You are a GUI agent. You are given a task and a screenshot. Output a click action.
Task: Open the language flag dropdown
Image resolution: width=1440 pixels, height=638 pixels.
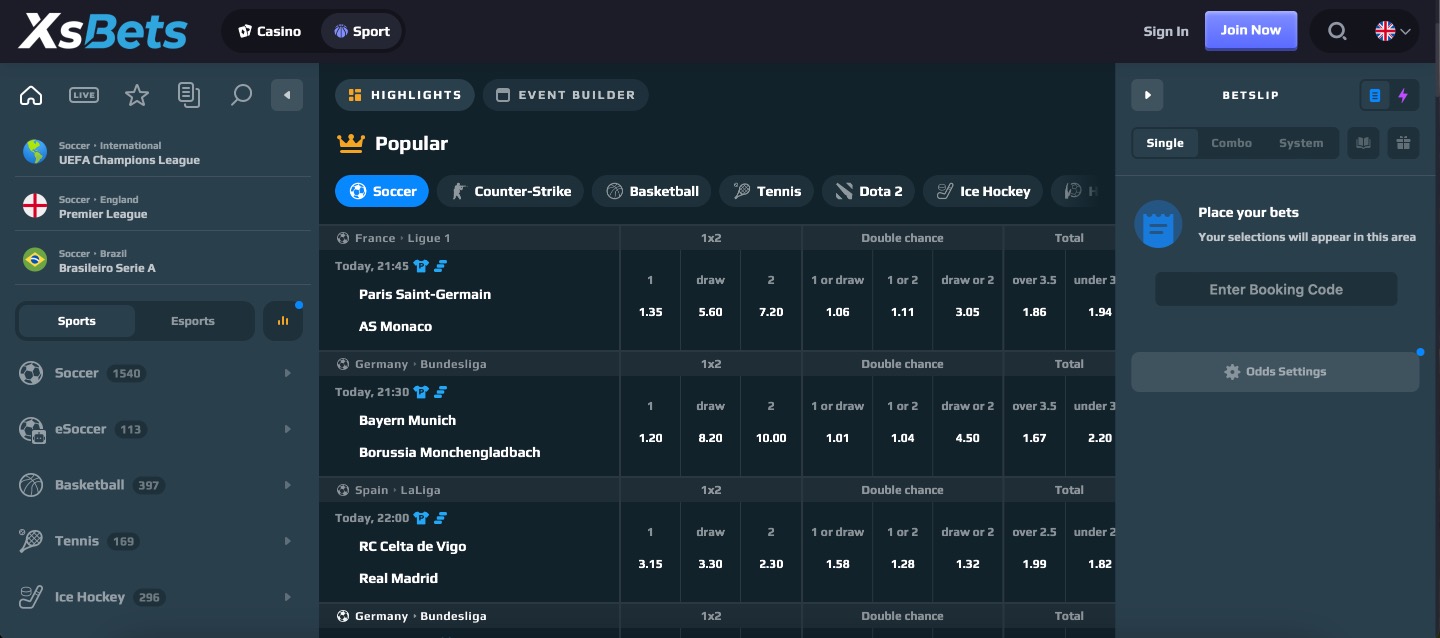(1393, 31)
